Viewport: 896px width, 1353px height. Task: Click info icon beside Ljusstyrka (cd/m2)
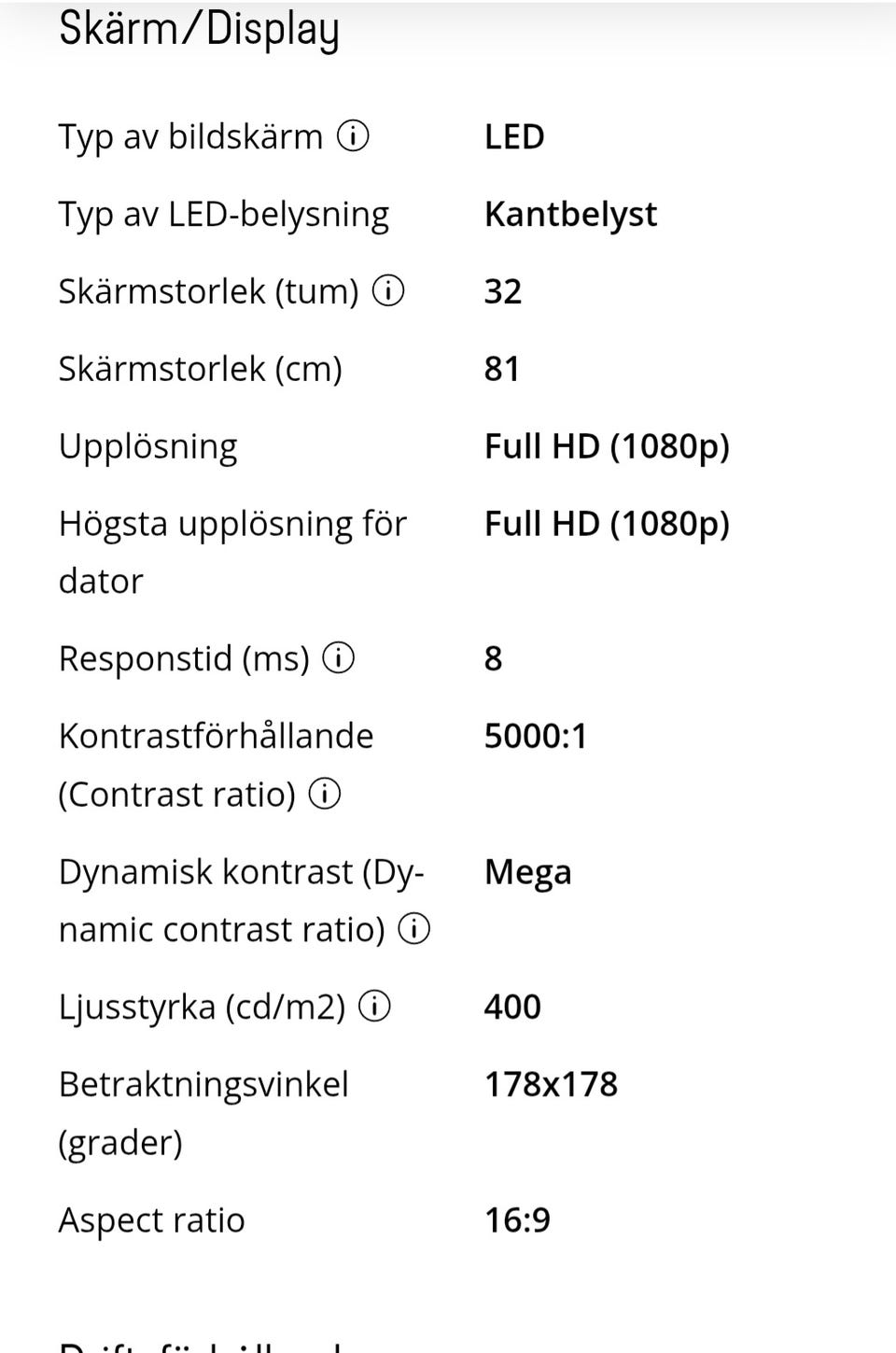click(374, 1007)
